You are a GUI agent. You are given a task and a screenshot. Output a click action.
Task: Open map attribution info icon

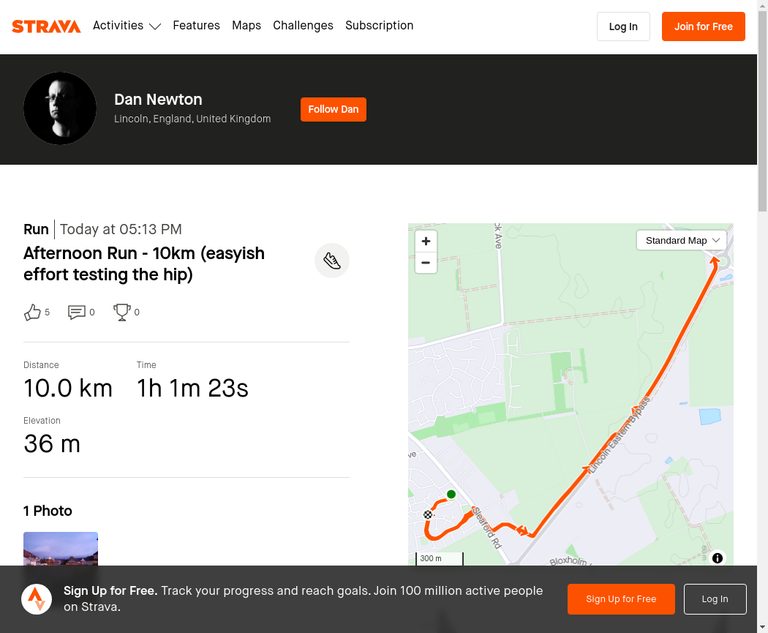point(718,558)
